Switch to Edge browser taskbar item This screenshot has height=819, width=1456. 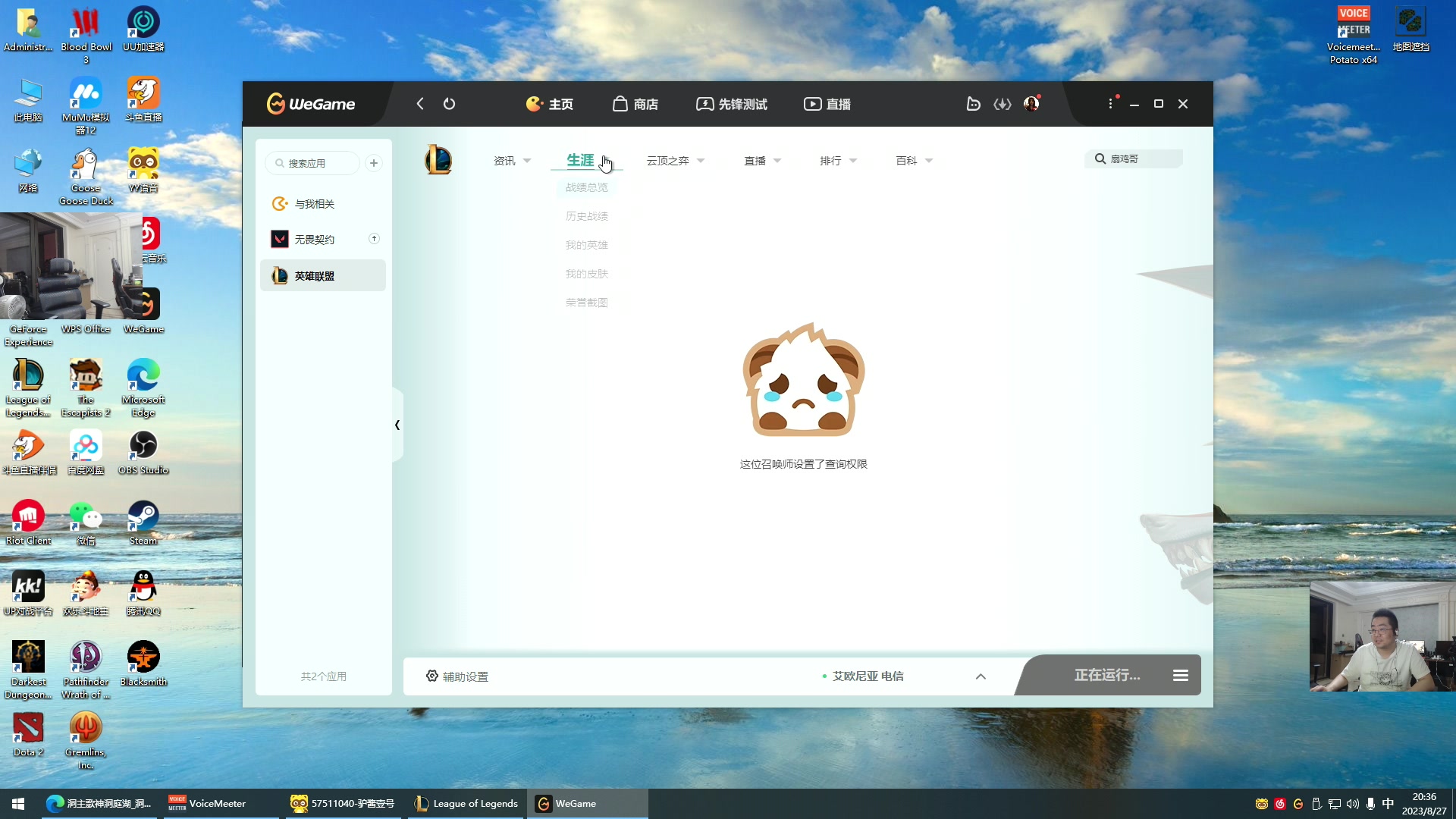point(99,803)
